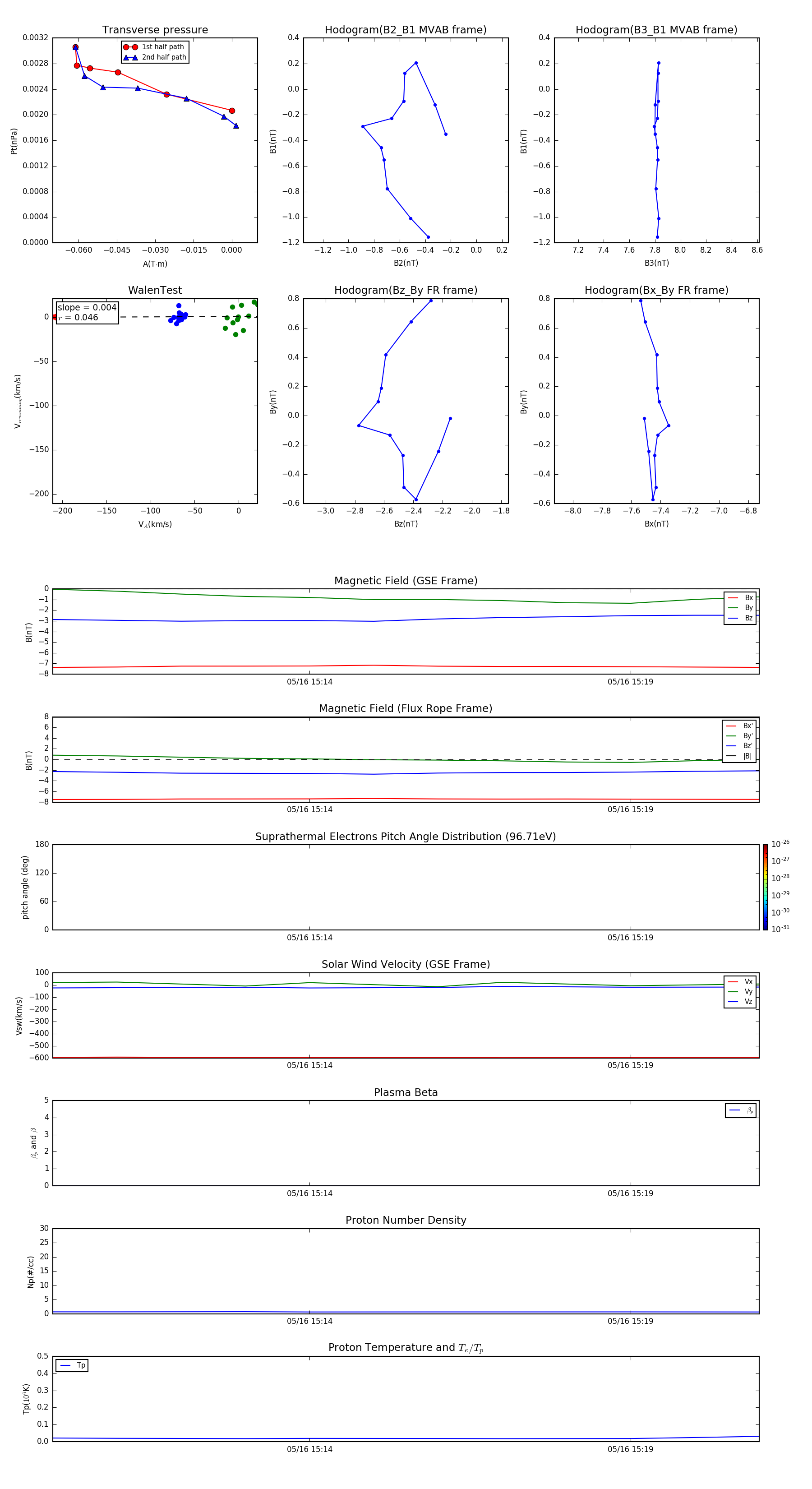Click the βp legend in Plasma Beta
This screenshot has width=812, height=1489.
click(741, 1110)
